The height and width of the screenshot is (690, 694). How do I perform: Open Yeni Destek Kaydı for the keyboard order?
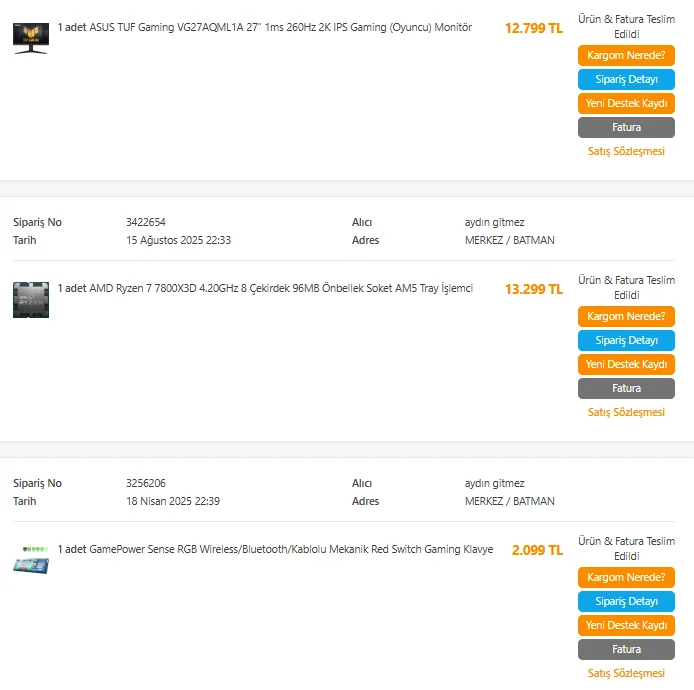[626, 626]
